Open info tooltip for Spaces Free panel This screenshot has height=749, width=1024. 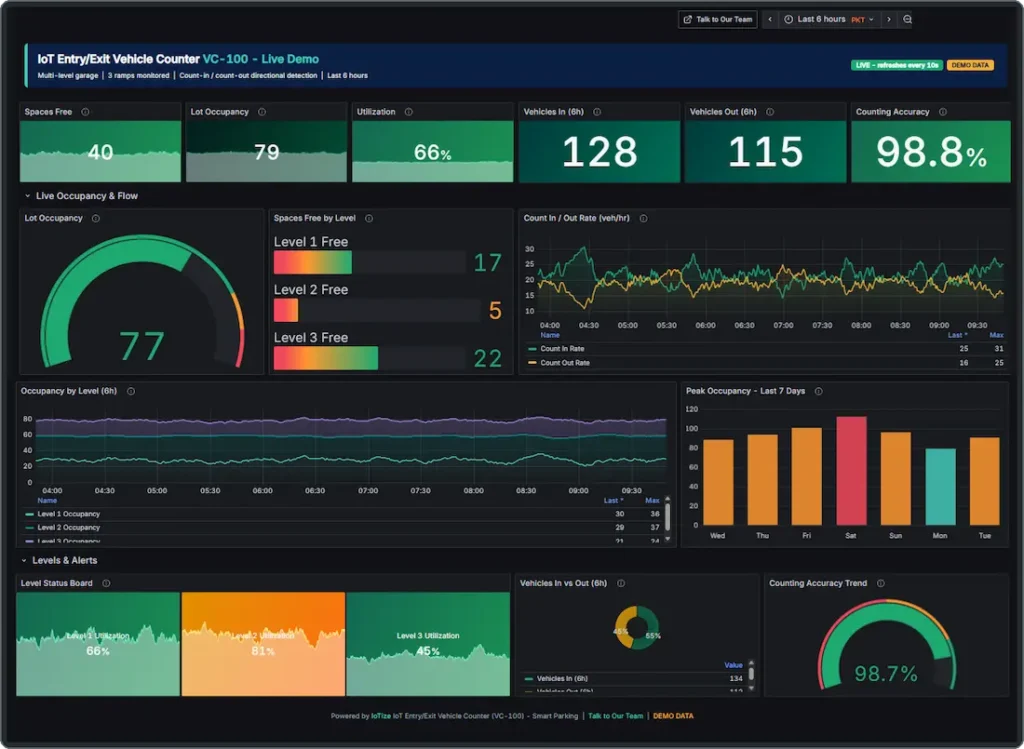tap(85, 112)
